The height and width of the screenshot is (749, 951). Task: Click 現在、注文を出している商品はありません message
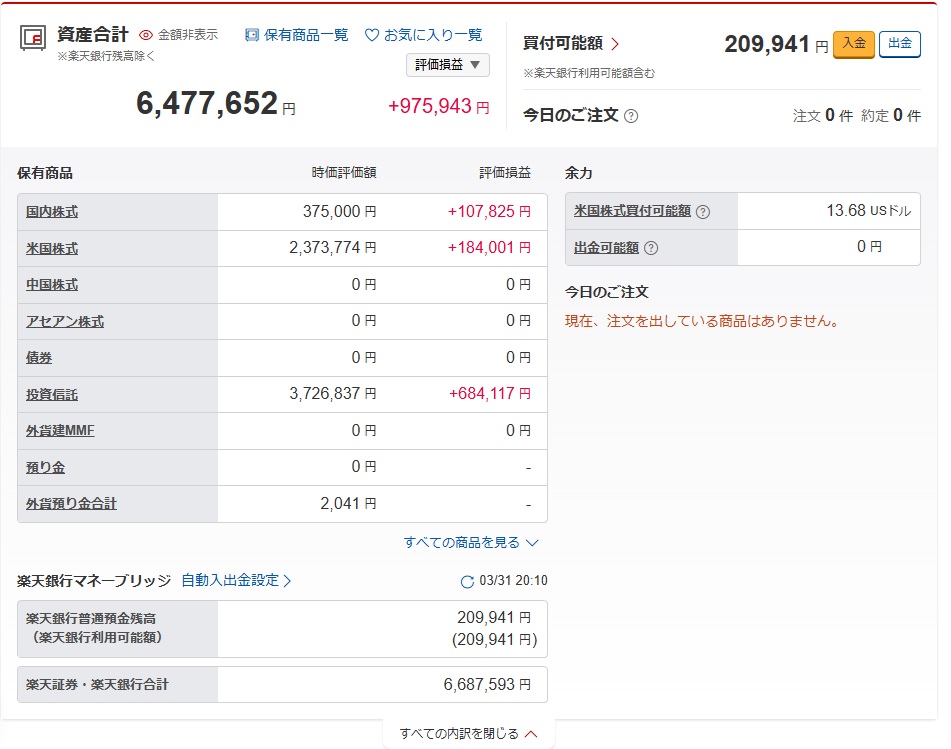(x=702, y=321)
